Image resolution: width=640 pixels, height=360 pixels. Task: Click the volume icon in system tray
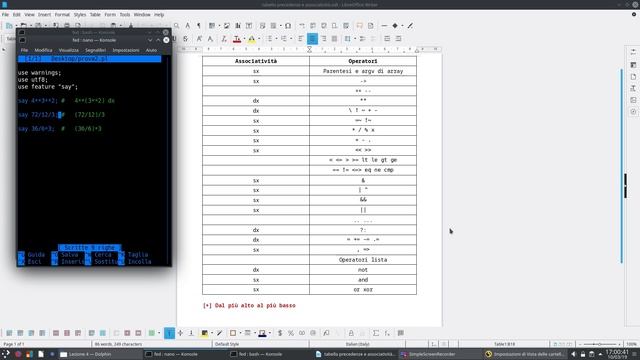tap(573, 354)
